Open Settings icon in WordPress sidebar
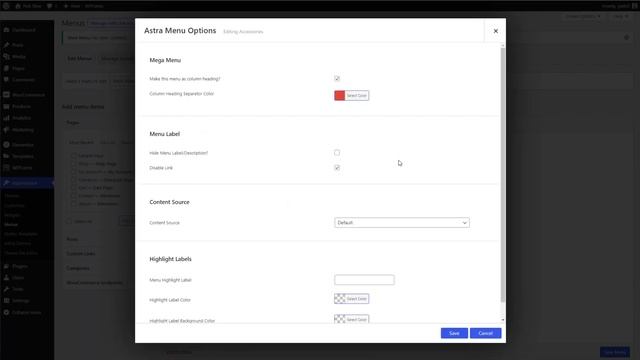Image resolution: width=640 pixels, height=360 pixels. point(7,300)
